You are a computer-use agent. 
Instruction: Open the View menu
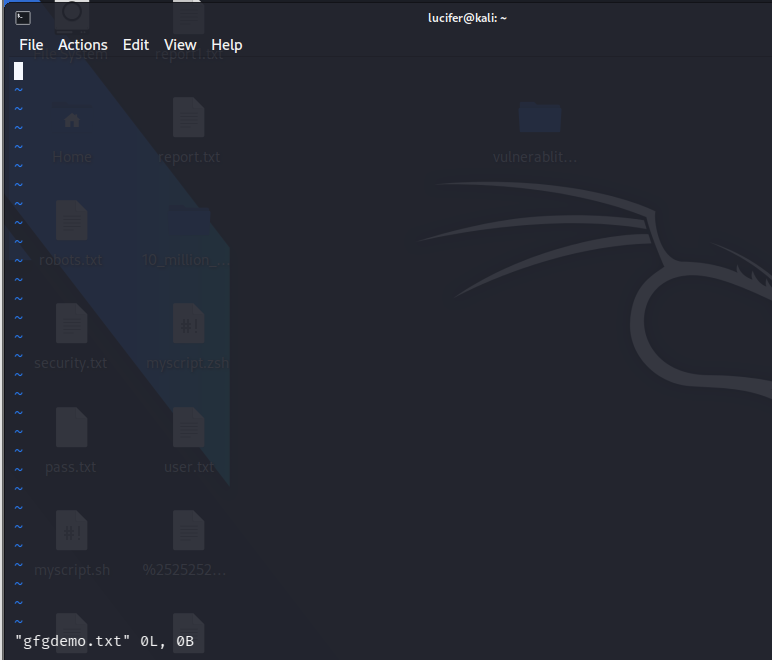pos(180,45)
